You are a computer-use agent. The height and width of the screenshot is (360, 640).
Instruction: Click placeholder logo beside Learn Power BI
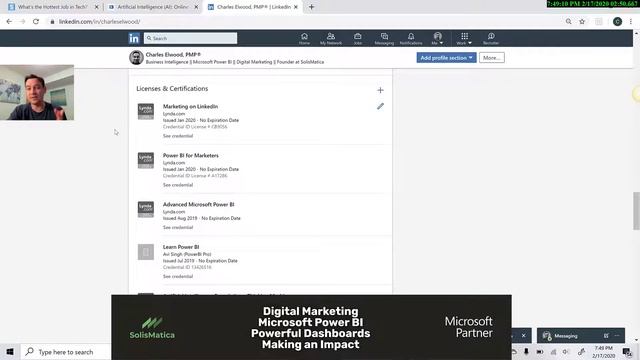146,252
